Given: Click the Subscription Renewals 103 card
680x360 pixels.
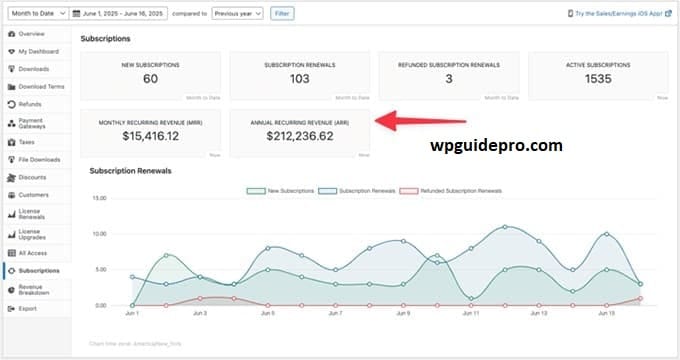Looking at the screenshot, I should (x=300, y=76).
